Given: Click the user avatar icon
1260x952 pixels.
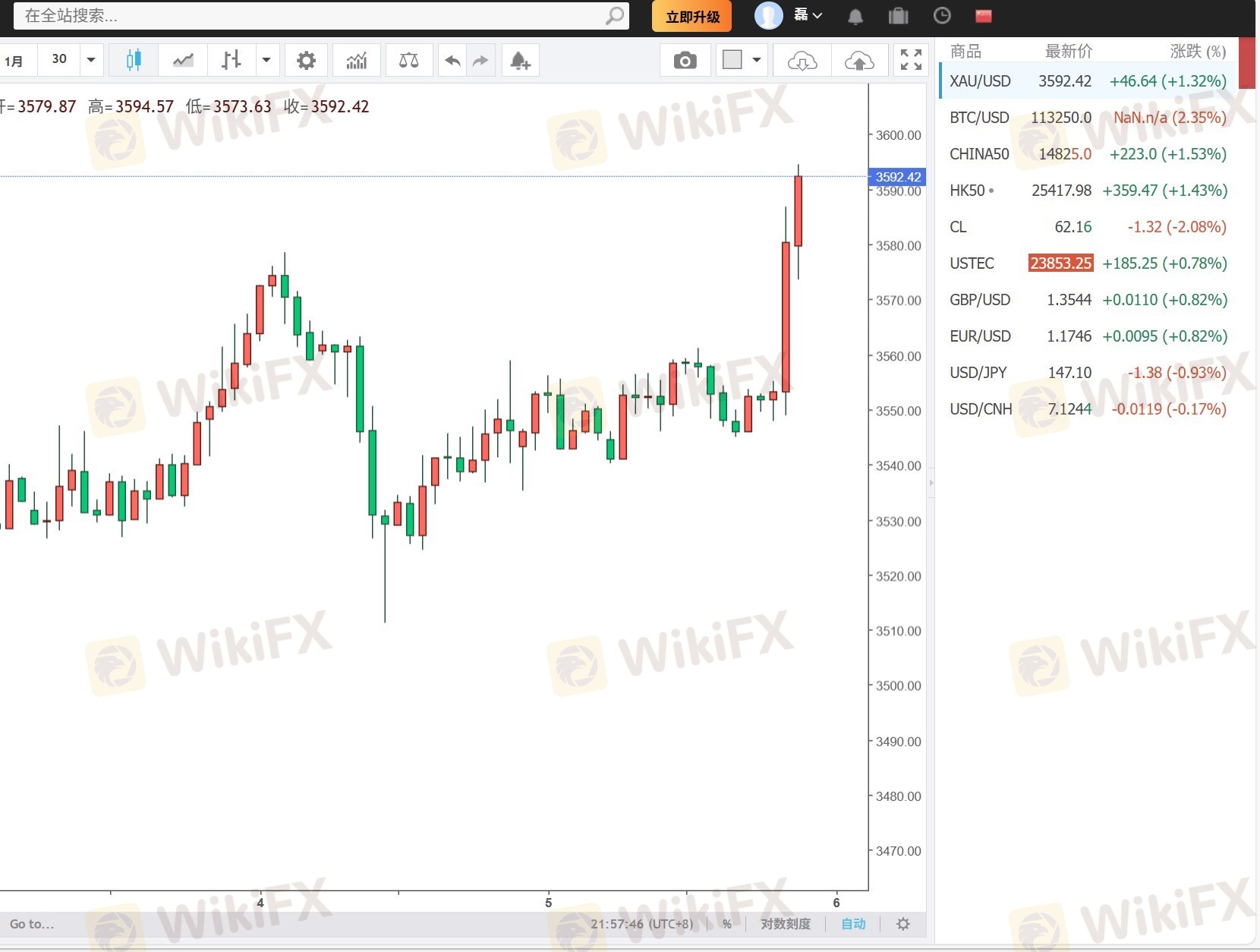Looking at the screenshot, I should coord(768,15).
